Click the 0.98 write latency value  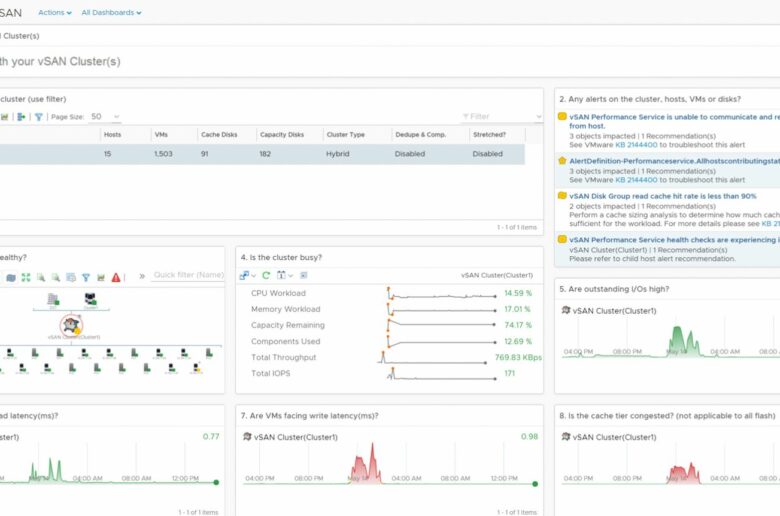529,436
